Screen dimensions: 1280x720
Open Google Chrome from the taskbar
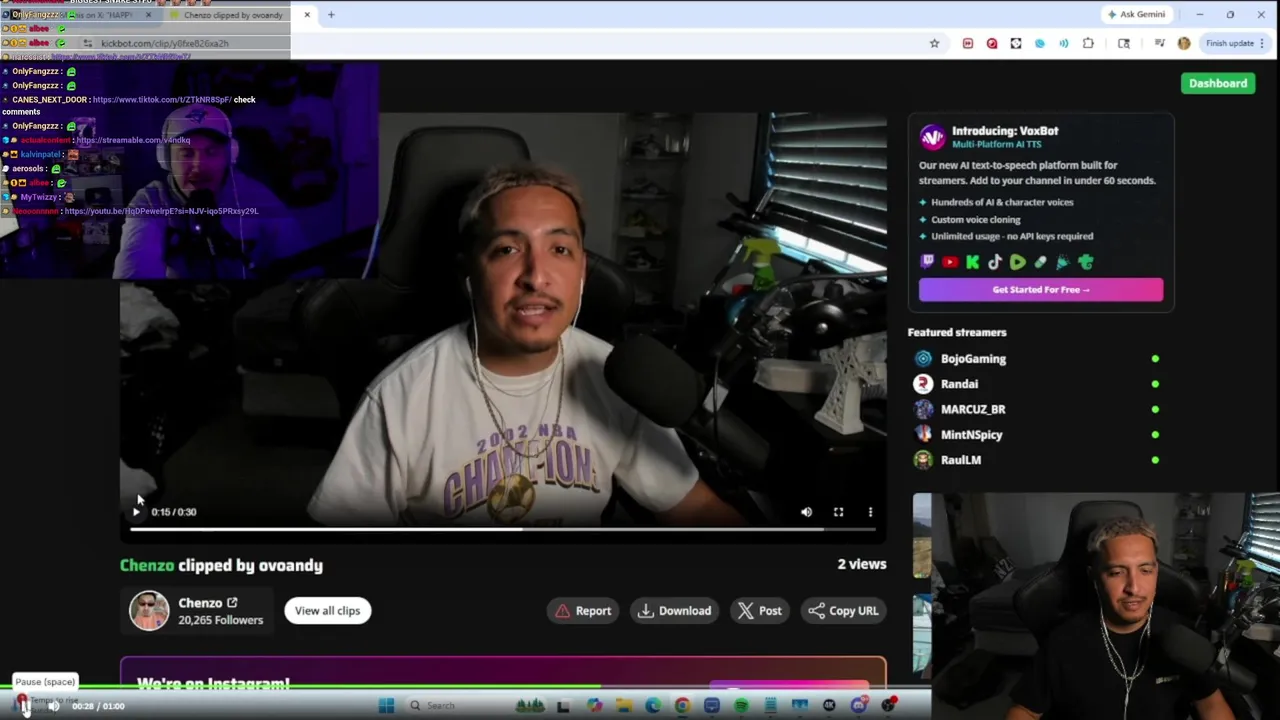682,706
